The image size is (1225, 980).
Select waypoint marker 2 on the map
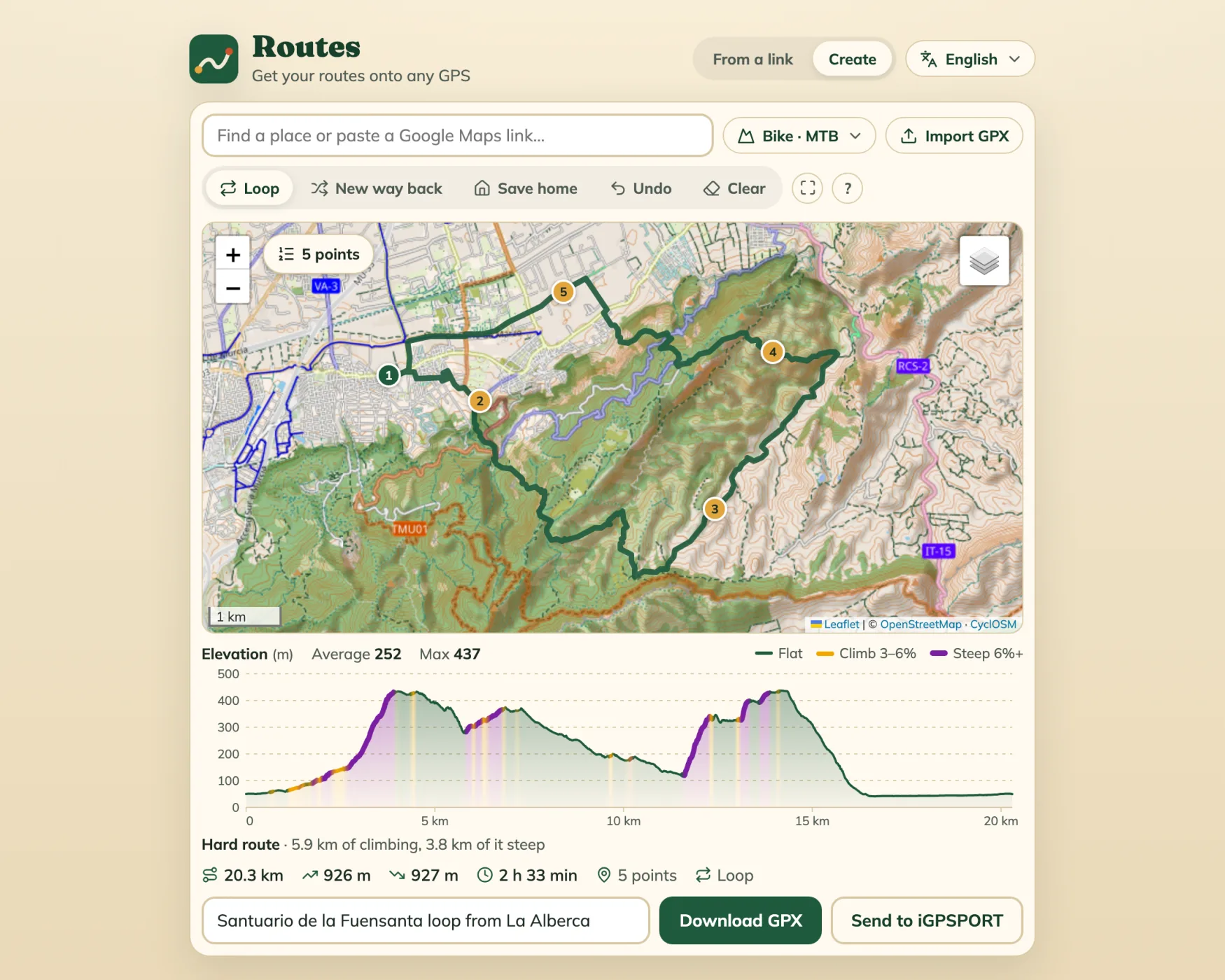pos(479,401)
